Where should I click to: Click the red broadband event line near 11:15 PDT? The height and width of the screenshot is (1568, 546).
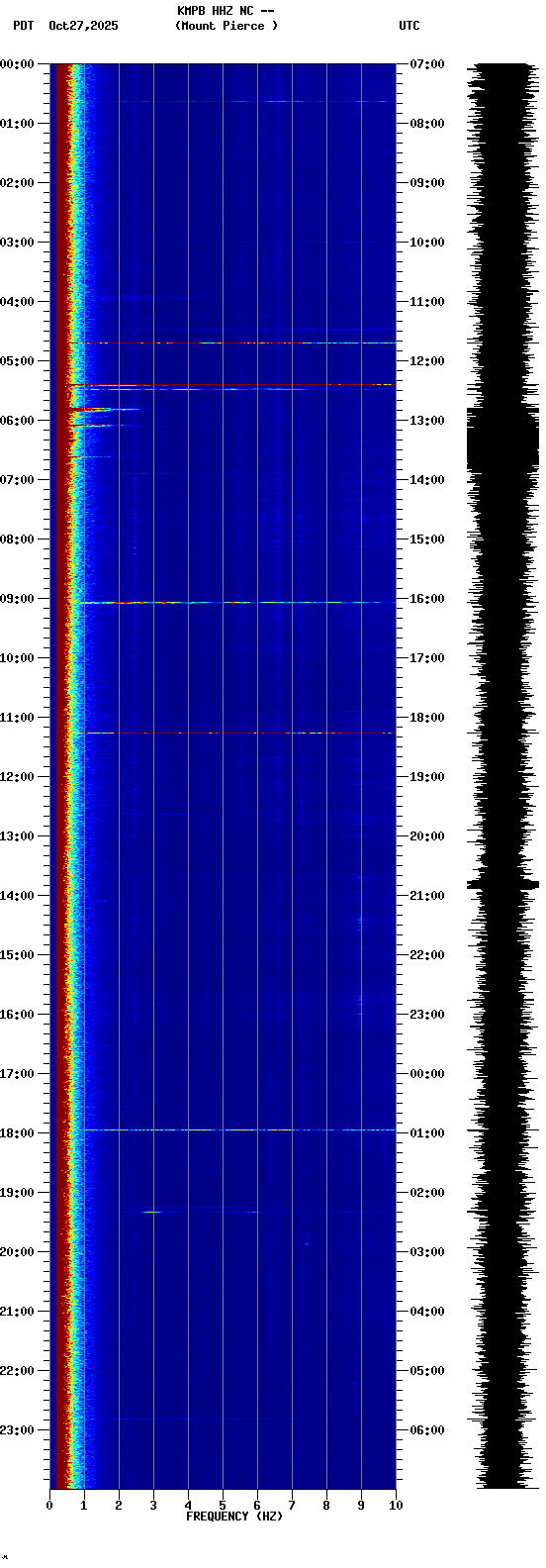(x=237, y=733)
